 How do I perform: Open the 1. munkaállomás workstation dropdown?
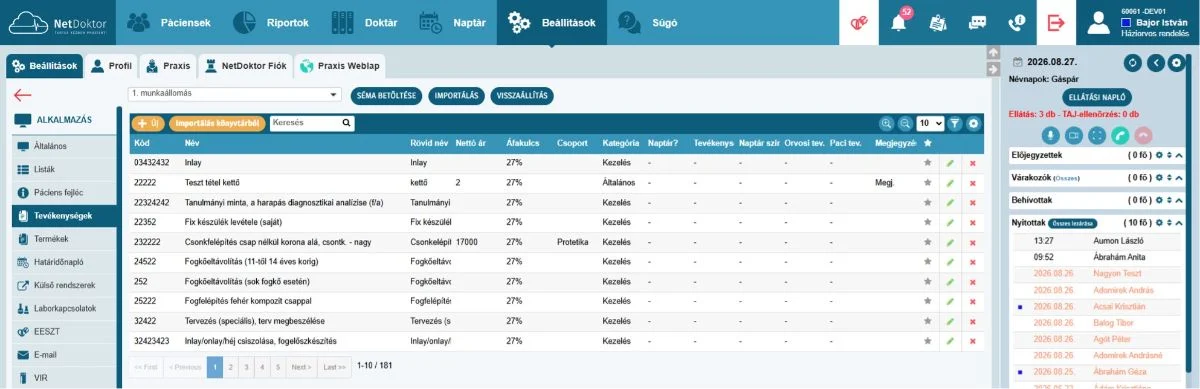point(235,94)
